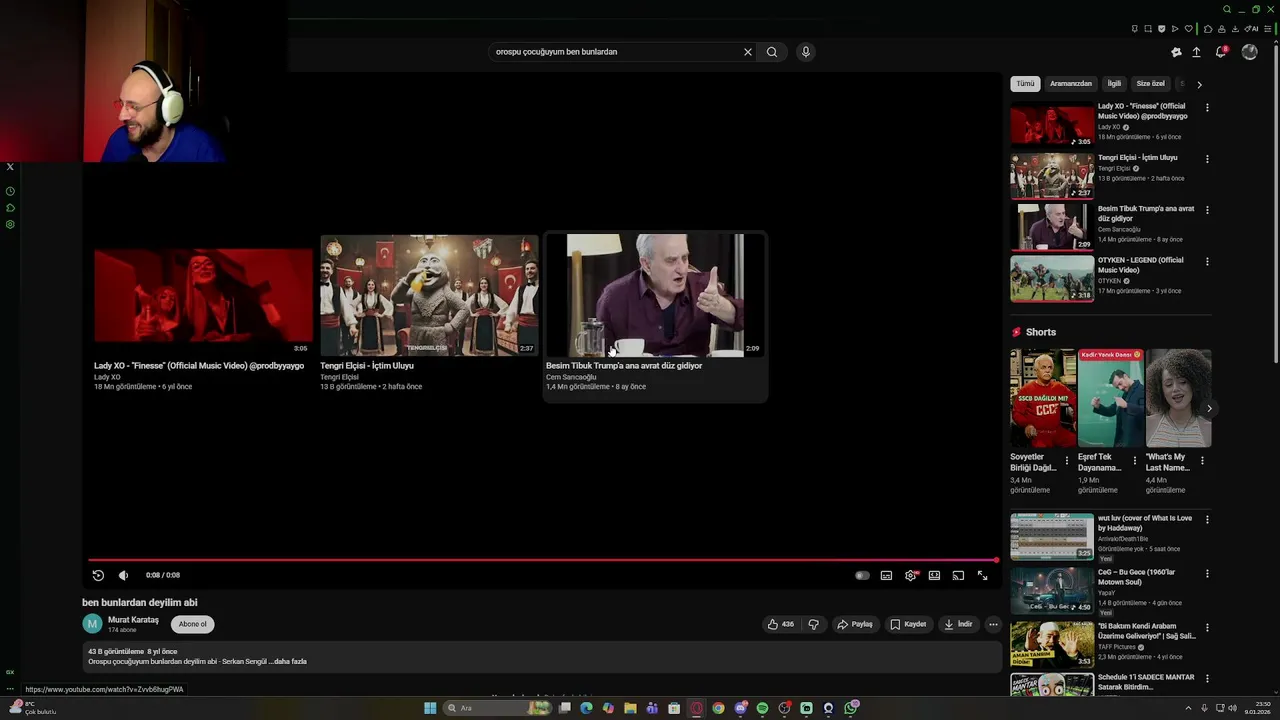Viewport: 1280px width, 720px height.
Task: Open options for wut luv cover video
Action: (1207, 519)
